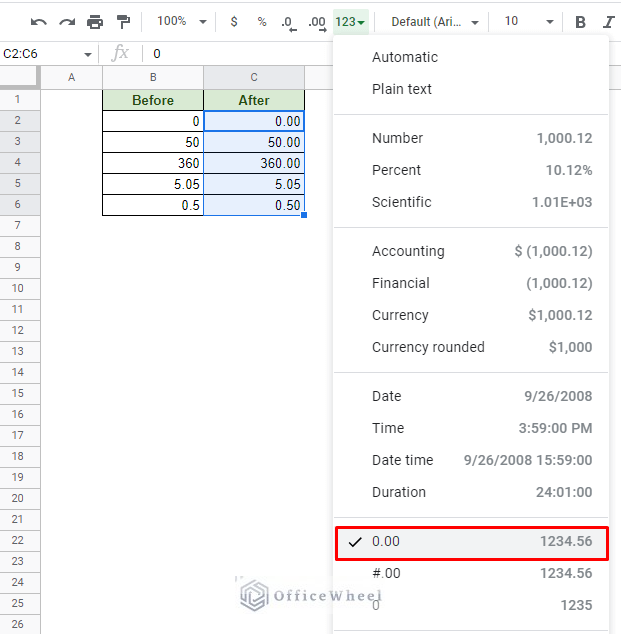The image size is (621, 634).
Task: Click the Redo arrow icon
Action: coord(67,21)
